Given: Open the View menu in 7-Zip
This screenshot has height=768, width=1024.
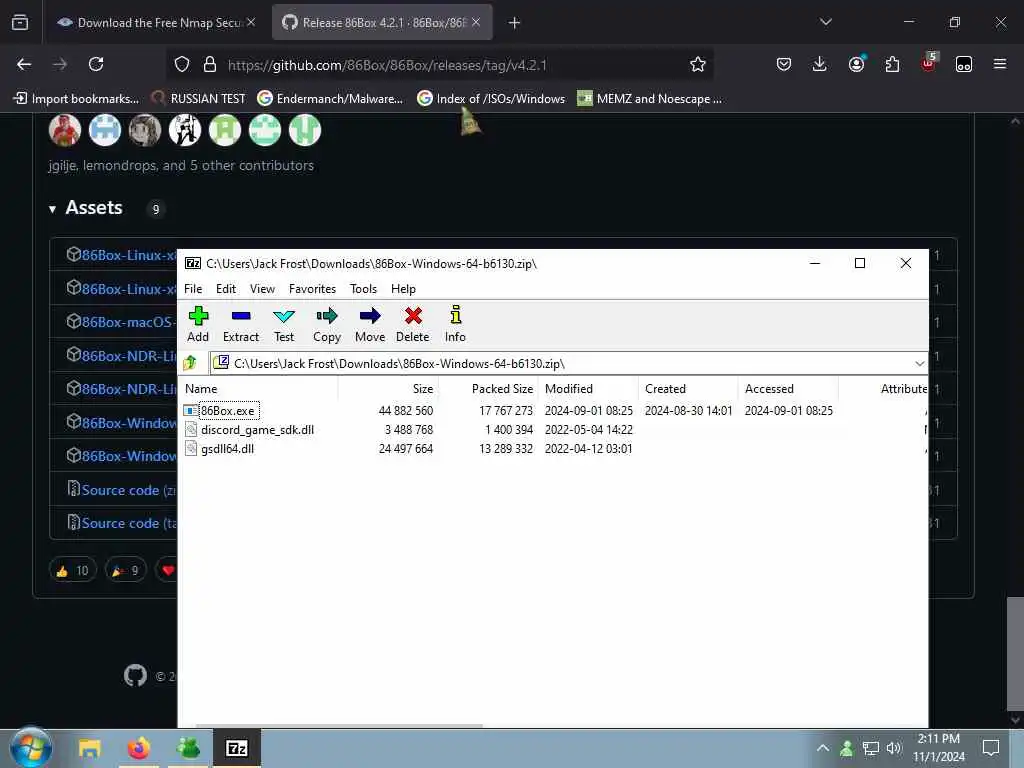Looking at the screenshot, I should pos(262,289).
